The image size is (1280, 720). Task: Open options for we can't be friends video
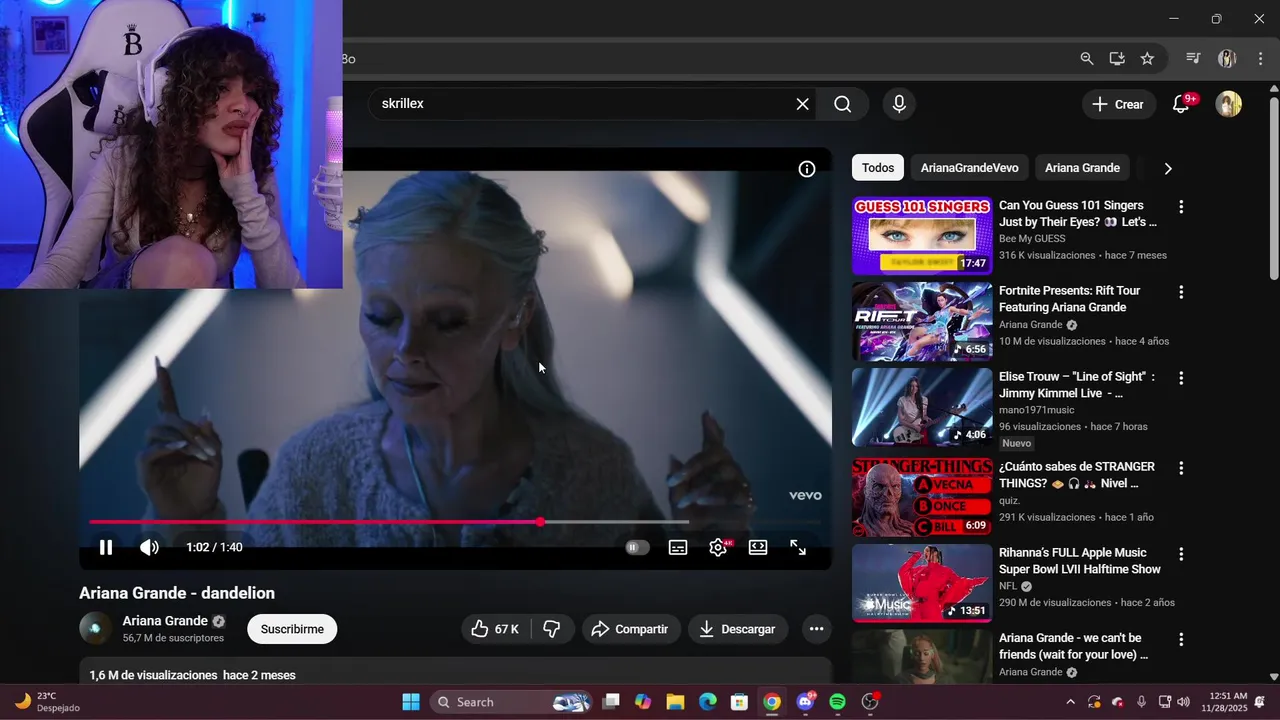pyautogui.click(x=1181, y=639)
